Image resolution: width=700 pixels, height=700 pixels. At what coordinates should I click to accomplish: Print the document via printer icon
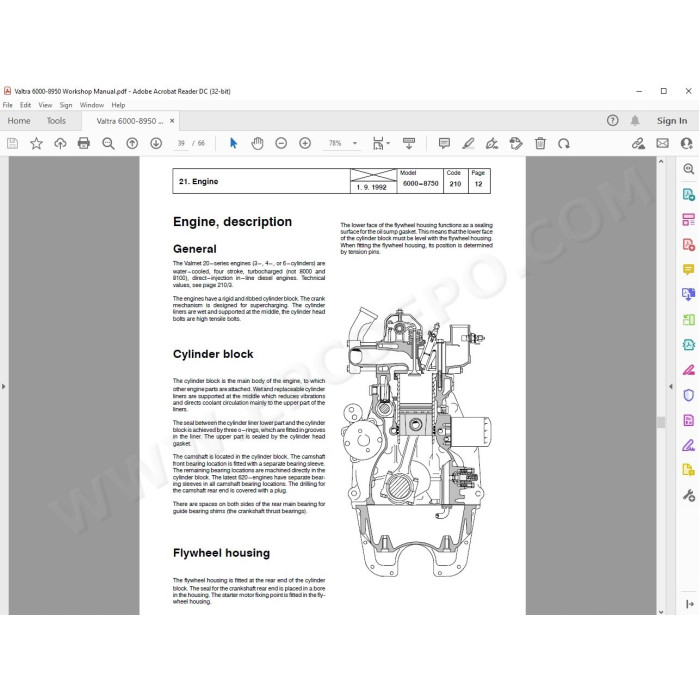pos(84,143)
